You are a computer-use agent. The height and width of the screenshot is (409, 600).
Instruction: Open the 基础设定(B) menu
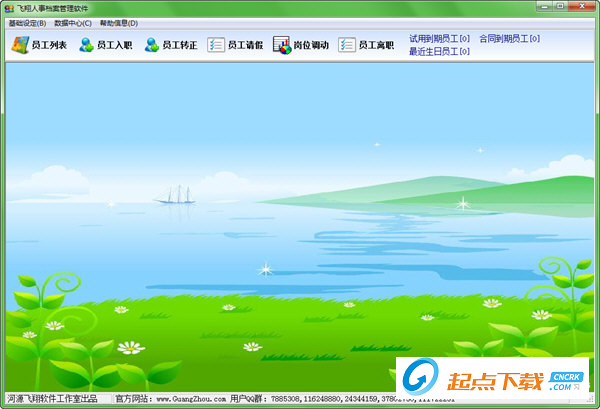click(x=28, y=23)
